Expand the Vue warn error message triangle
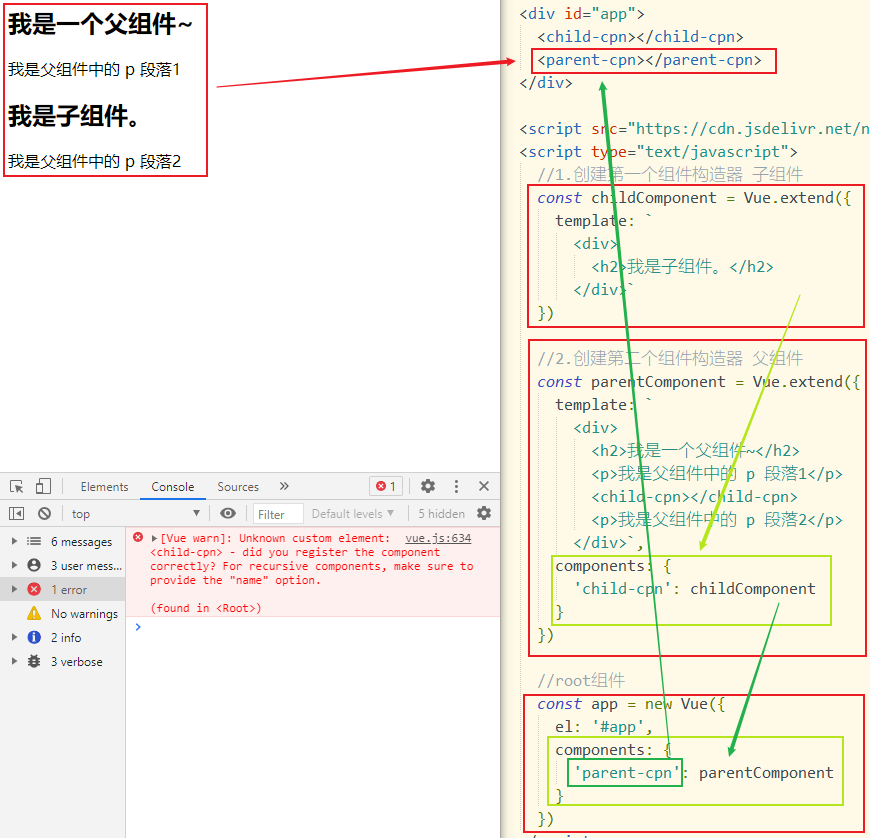This screenshot has width=870, height=838. (154, 538)
